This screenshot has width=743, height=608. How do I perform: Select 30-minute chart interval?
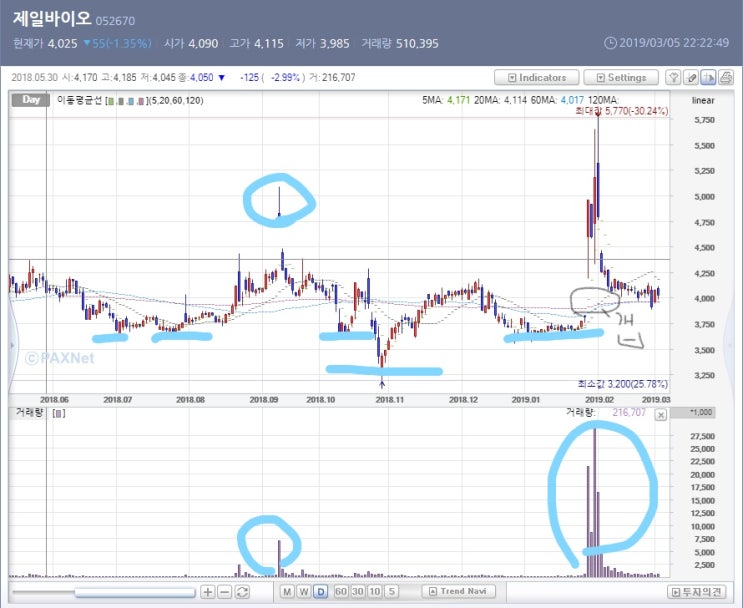[358, 591]
